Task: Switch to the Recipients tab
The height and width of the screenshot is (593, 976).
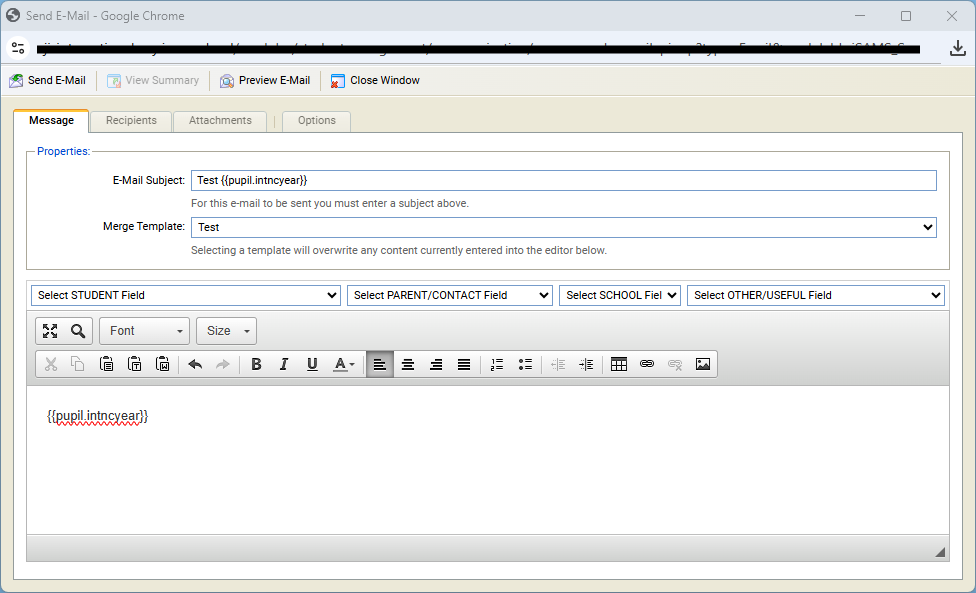Action: [131, 120]
